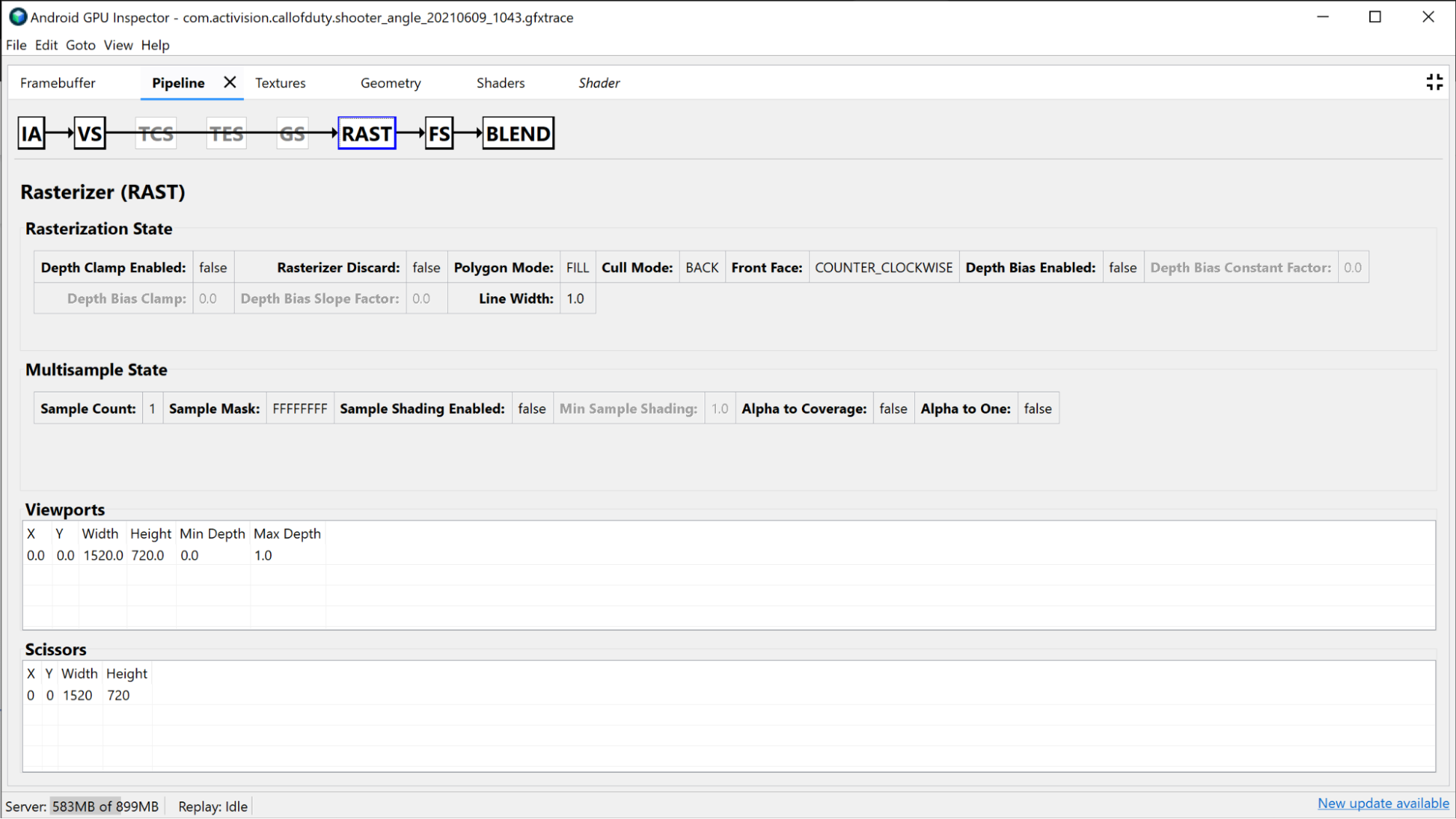Select the TES pipeline stage icon
Image resolution: width=1456 pixels, height=819 pixels.
226,133
